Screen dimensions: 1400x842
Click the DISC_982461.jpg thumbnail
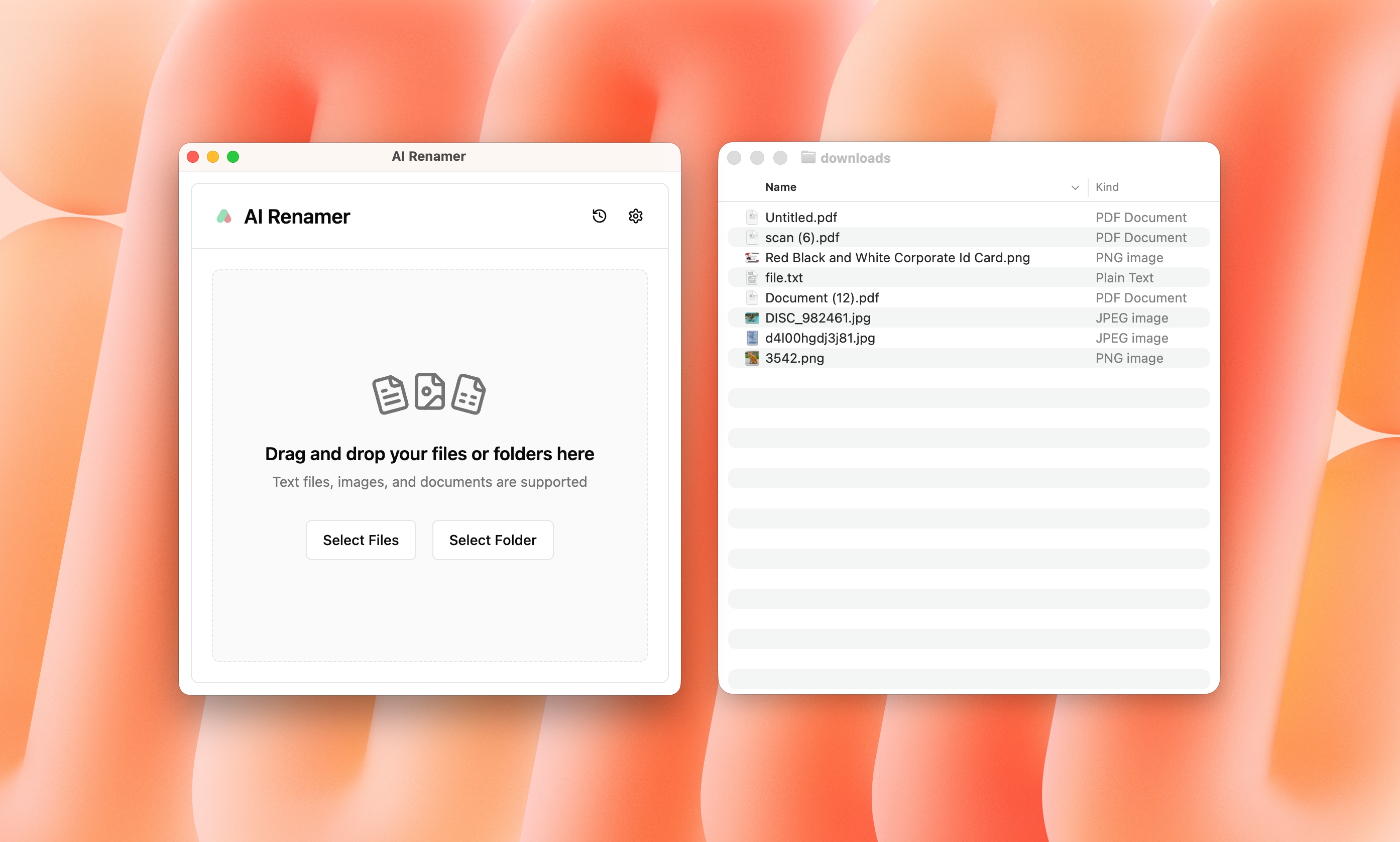click(x=752, y=318)
